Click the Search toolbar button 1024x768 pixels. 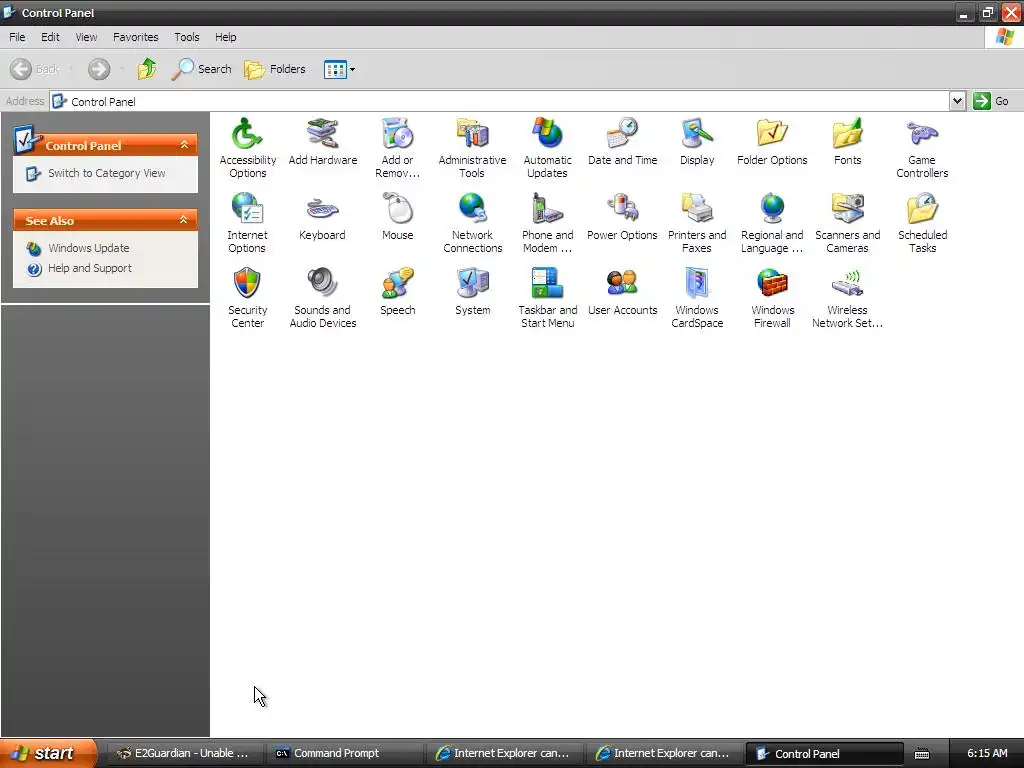[201, 69]
